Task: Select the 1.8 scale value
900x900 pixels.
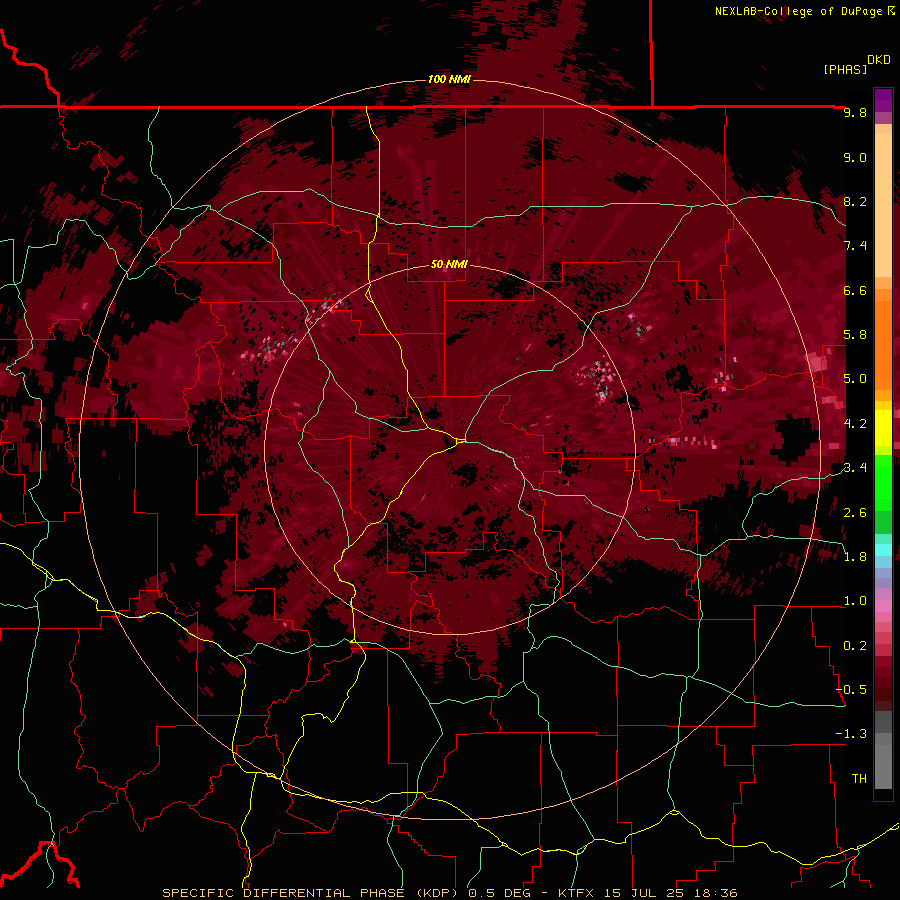Action: click(855, 557)
